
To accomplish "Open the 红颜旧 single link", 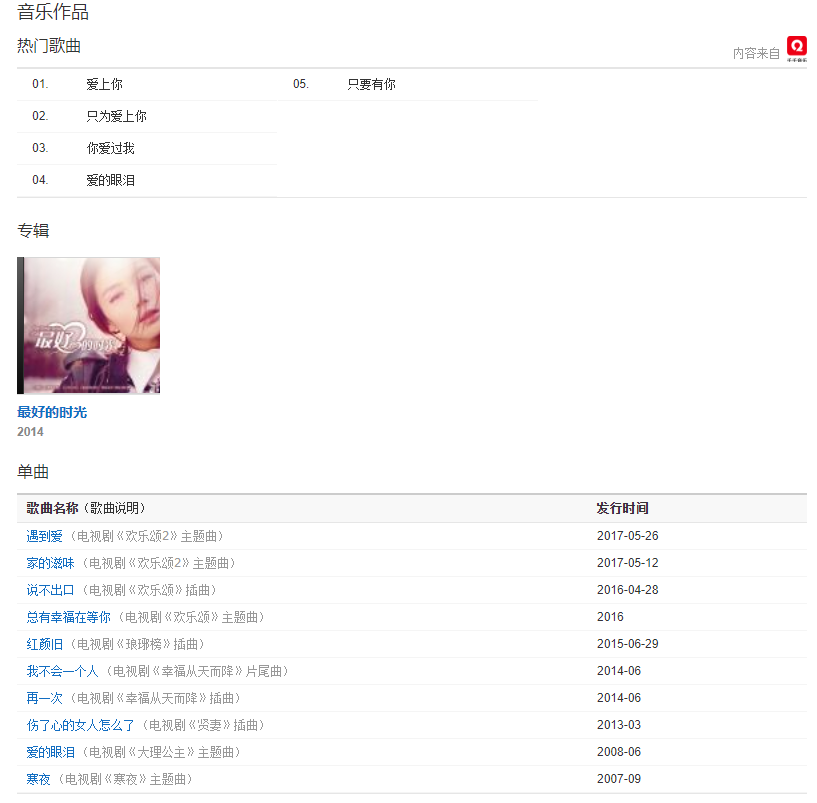I will [x=44, y=644].
